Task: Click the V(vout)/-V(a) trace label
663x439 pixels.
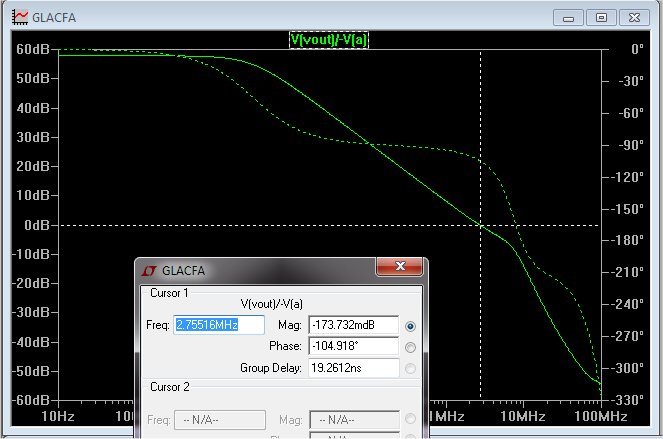Action: click(329, 40)
